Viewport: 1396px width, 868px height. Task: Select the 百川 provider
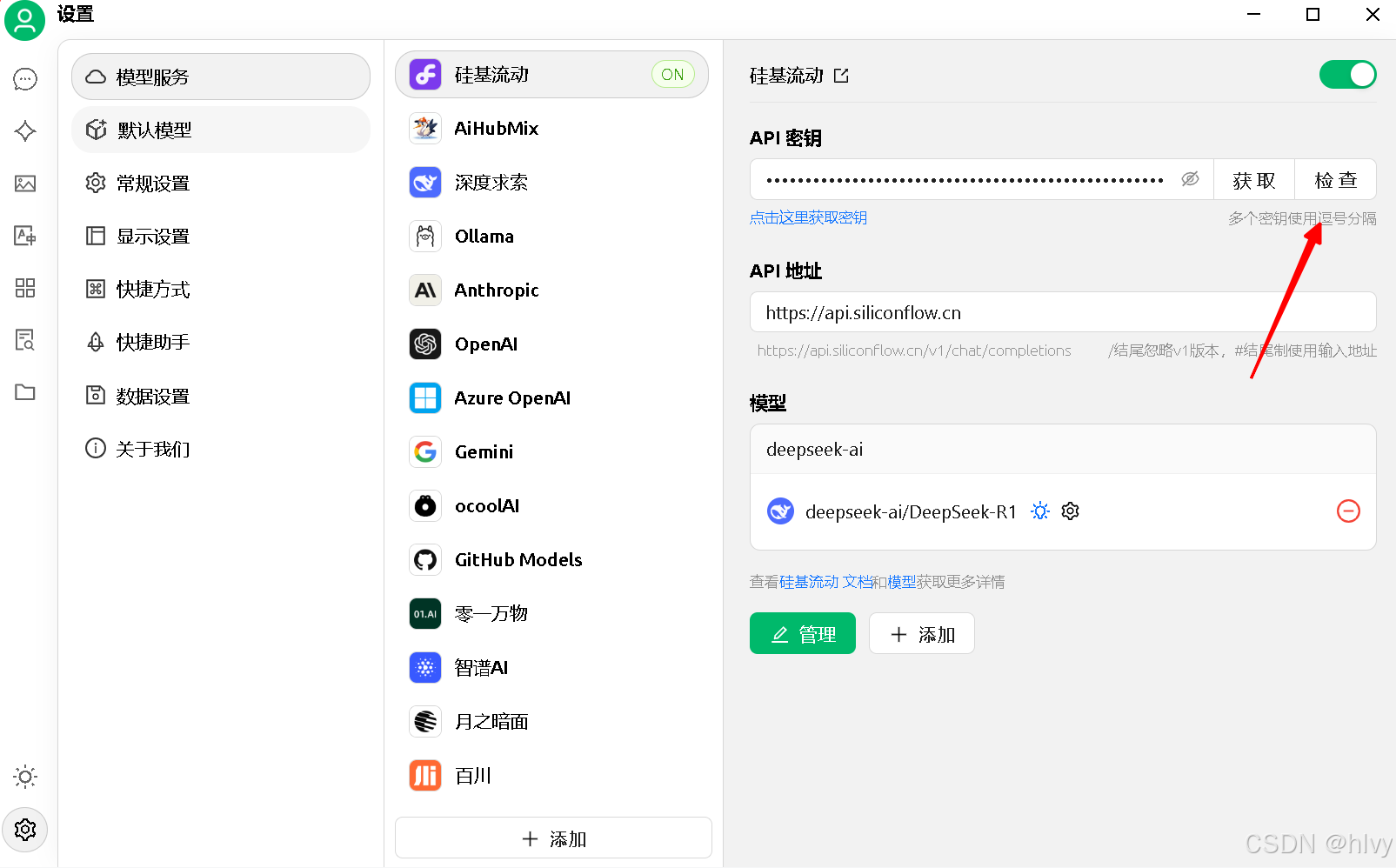551,776
